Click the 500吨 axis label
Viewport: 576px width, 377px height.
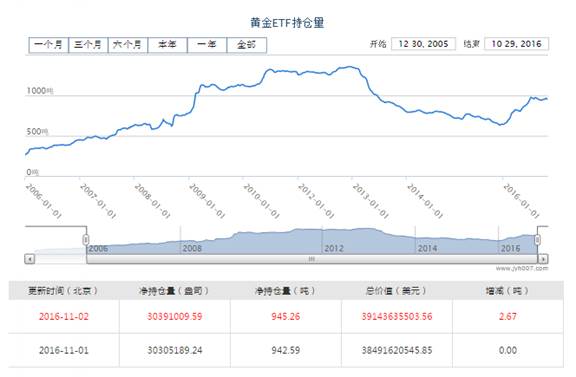point(37,132)
